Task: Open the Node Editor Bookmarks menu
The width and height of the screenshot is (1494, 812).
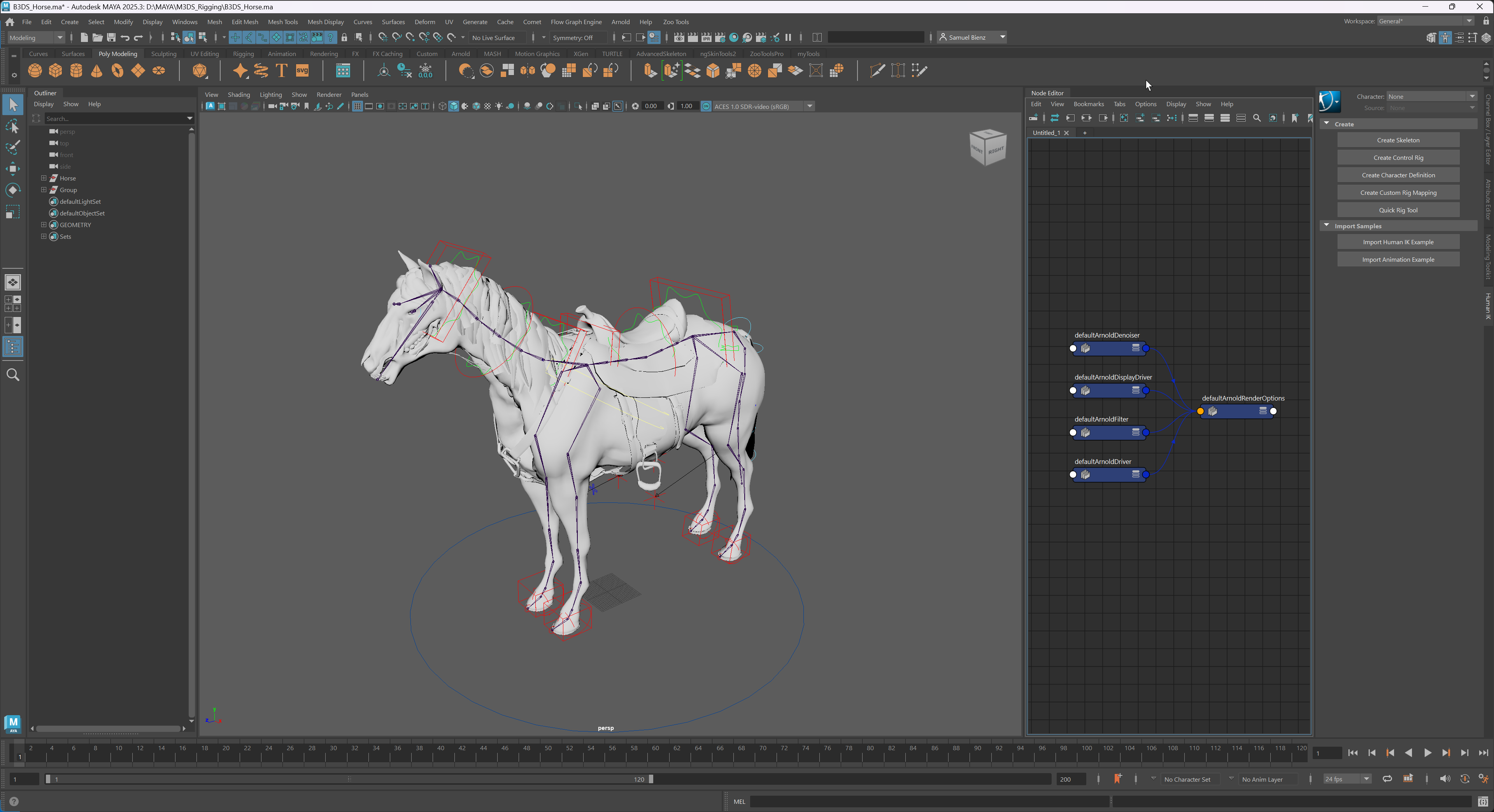Action: (1088, 104)
